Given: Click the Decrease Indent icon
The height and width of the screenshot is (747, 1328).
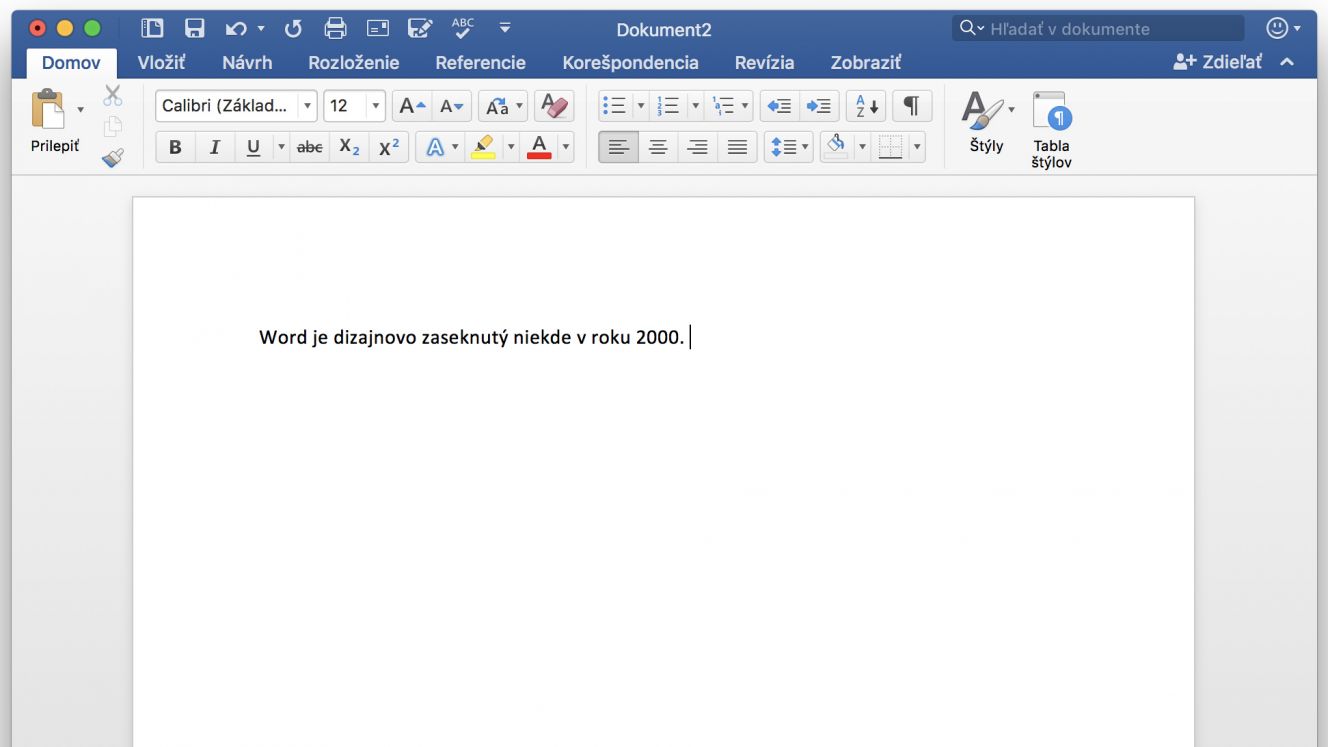Looking at the screenshot, I should [779, 106].
